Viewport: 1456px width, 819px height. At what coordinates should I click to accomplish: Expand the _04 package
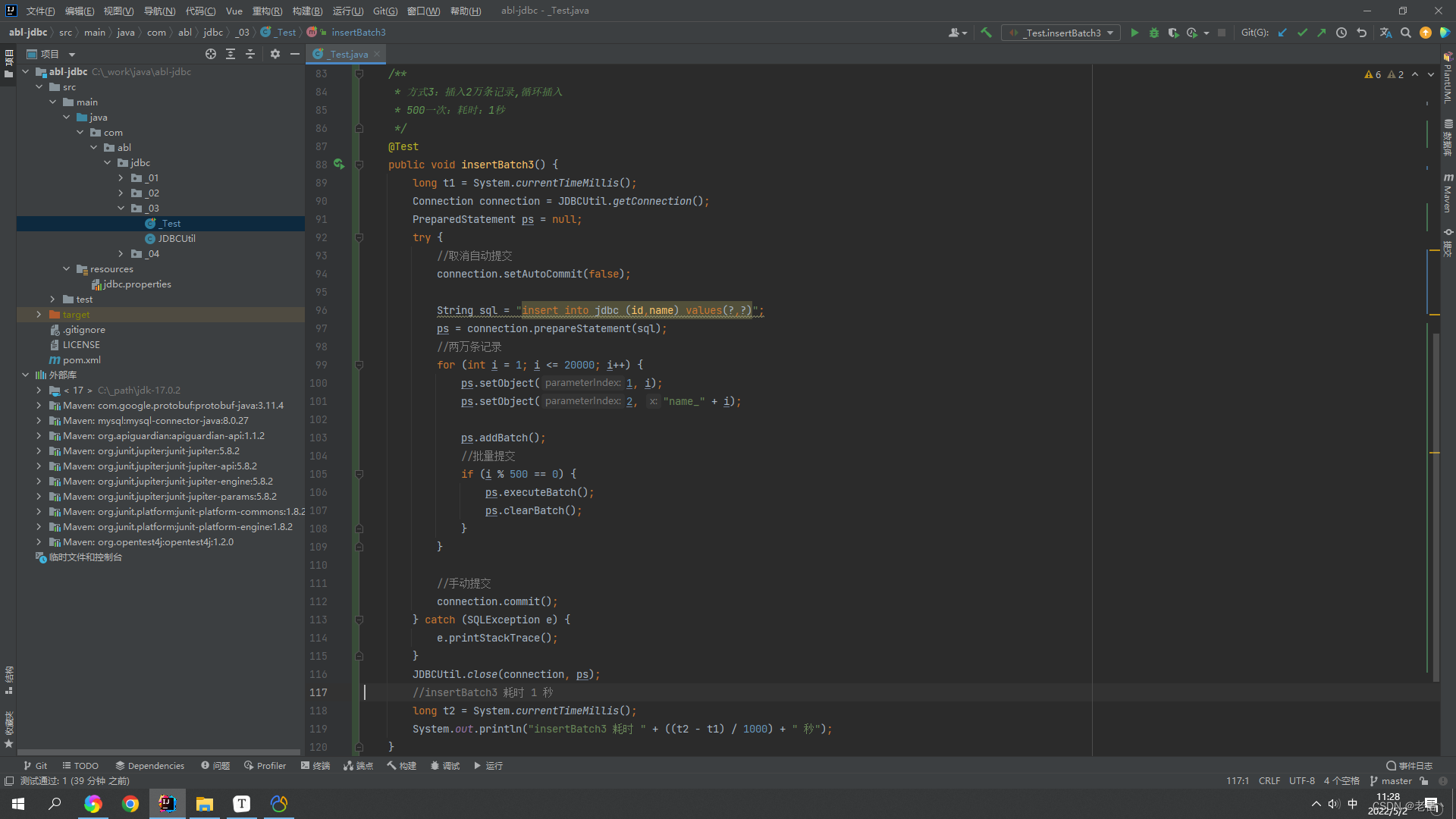tap(121, 253)
